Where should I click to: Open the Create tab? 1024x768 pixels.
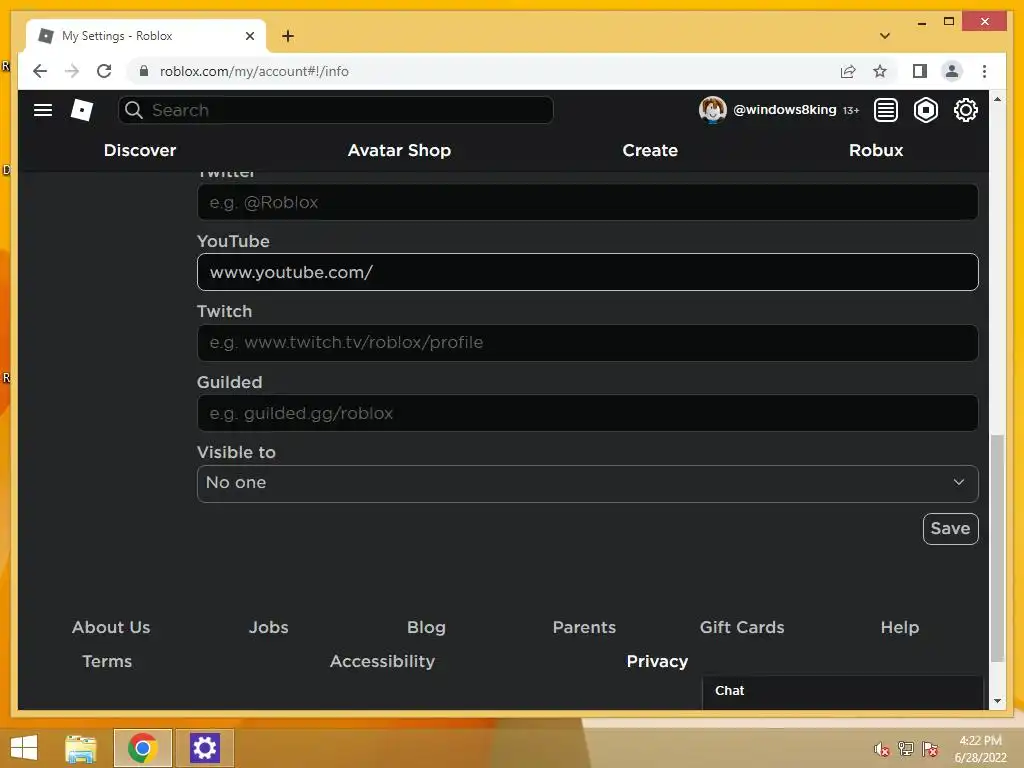click(x=650, y=150)
